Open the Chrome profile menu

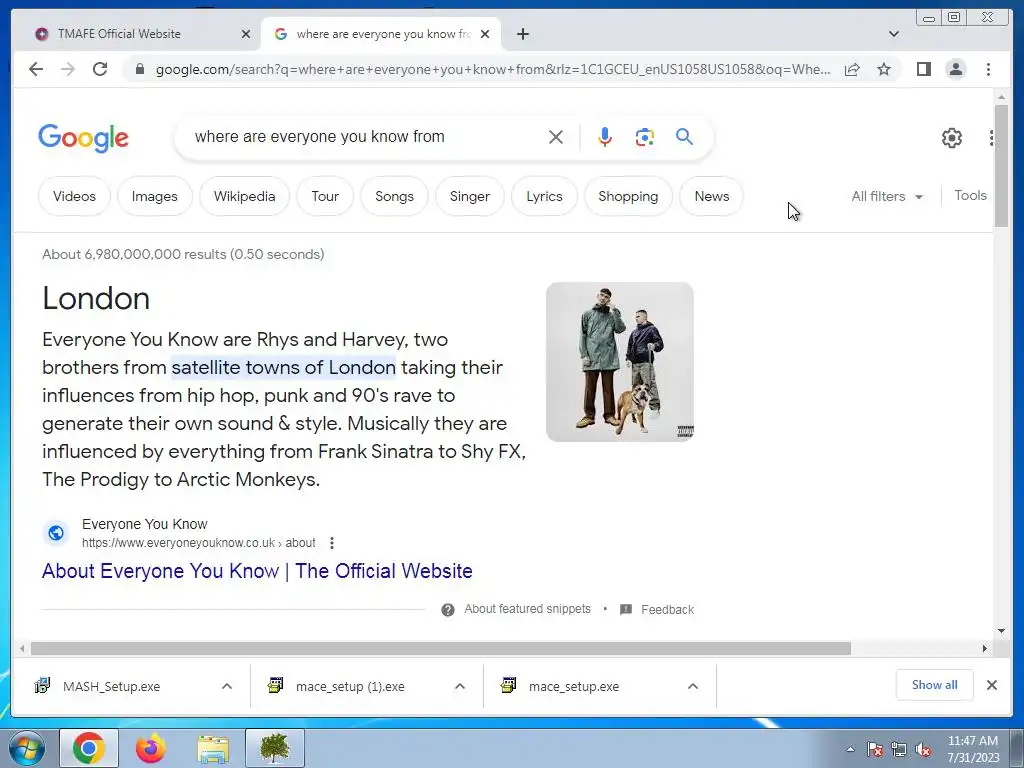point(955,69)
